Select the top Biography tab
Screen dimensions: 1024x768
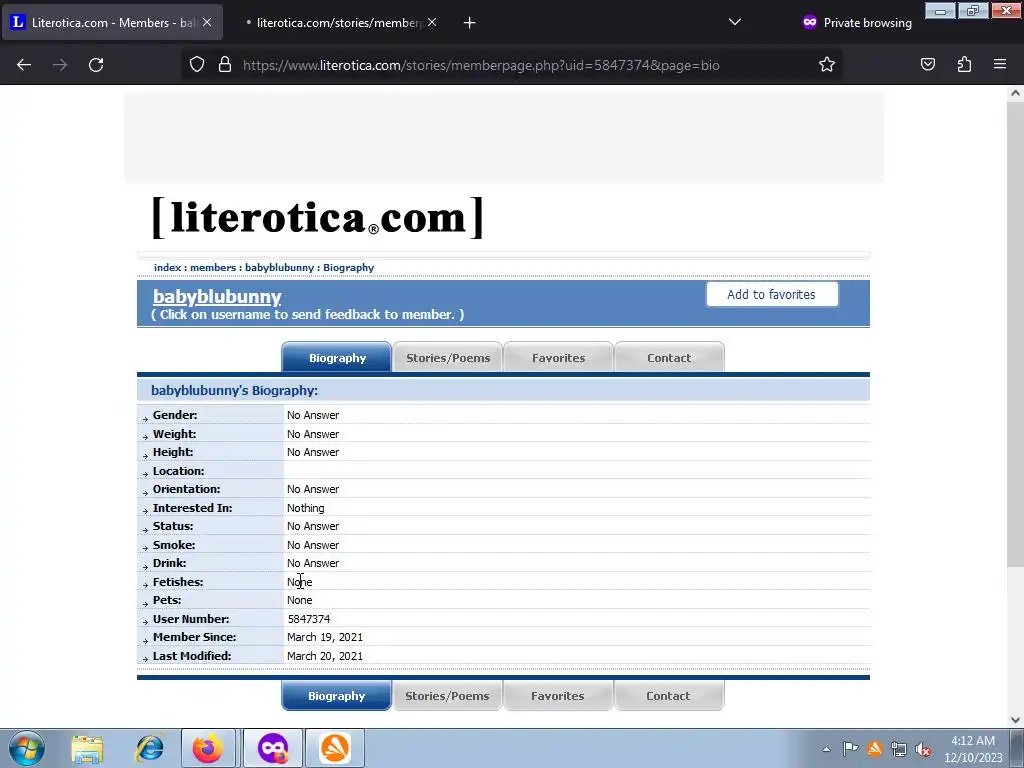point(337,357)
